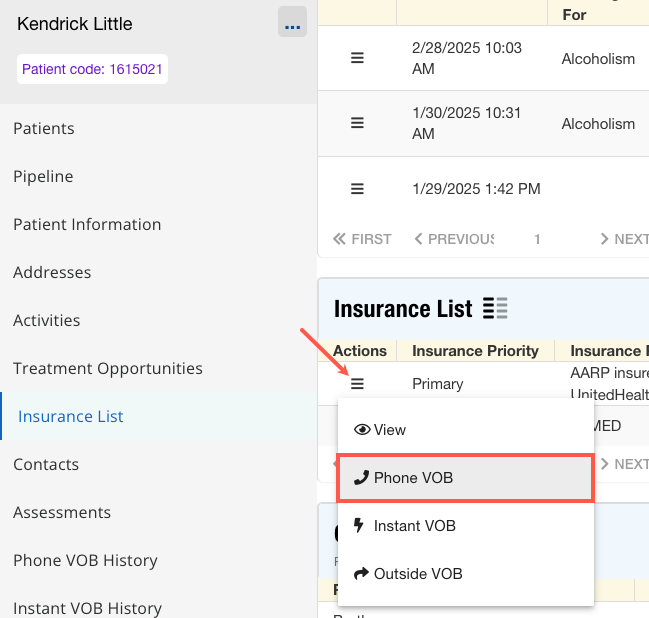The image size is (649, 618).
Task: Choose Phone VOB from the dropdown menu
Action: coord(412,478)
